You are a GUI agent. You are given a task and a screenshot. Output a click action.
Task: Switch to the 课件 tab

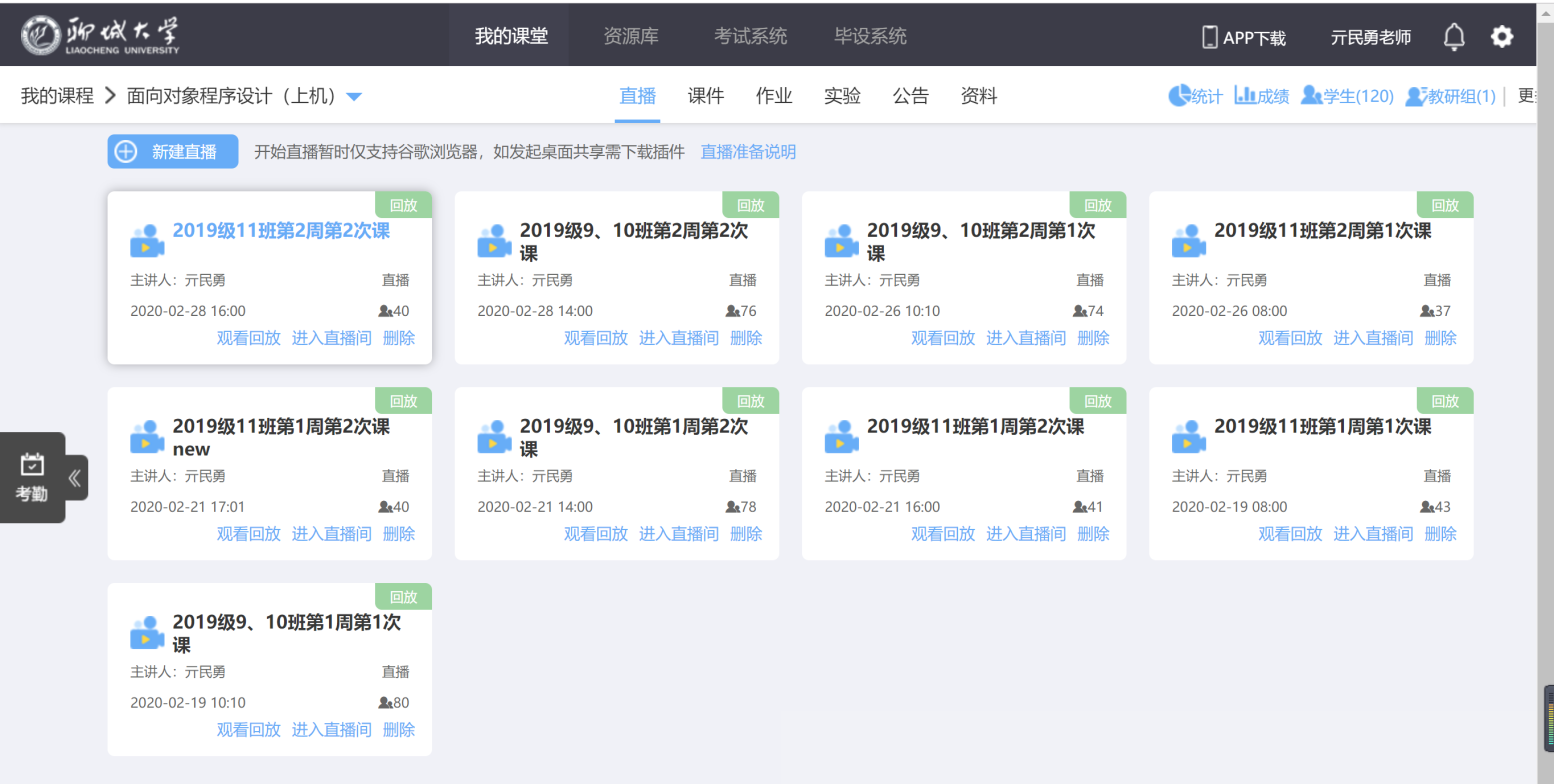(706, 96)
